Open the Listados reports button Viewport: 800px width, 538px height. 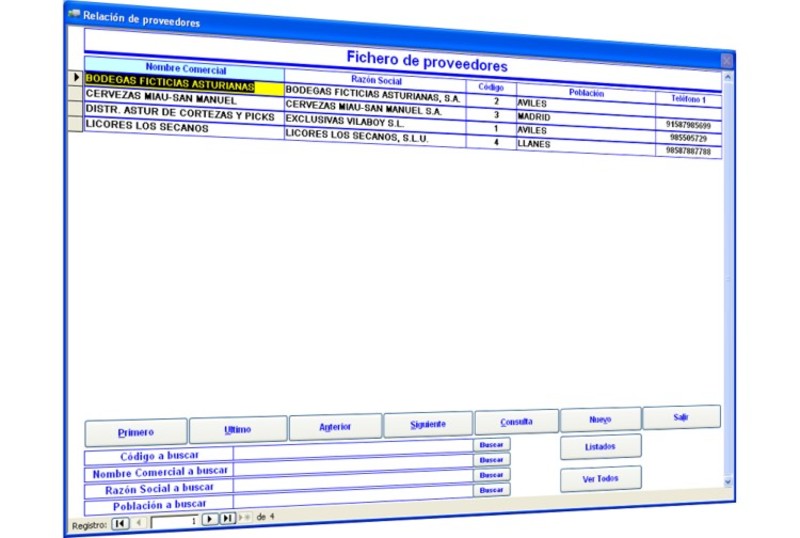click(600, 446)
